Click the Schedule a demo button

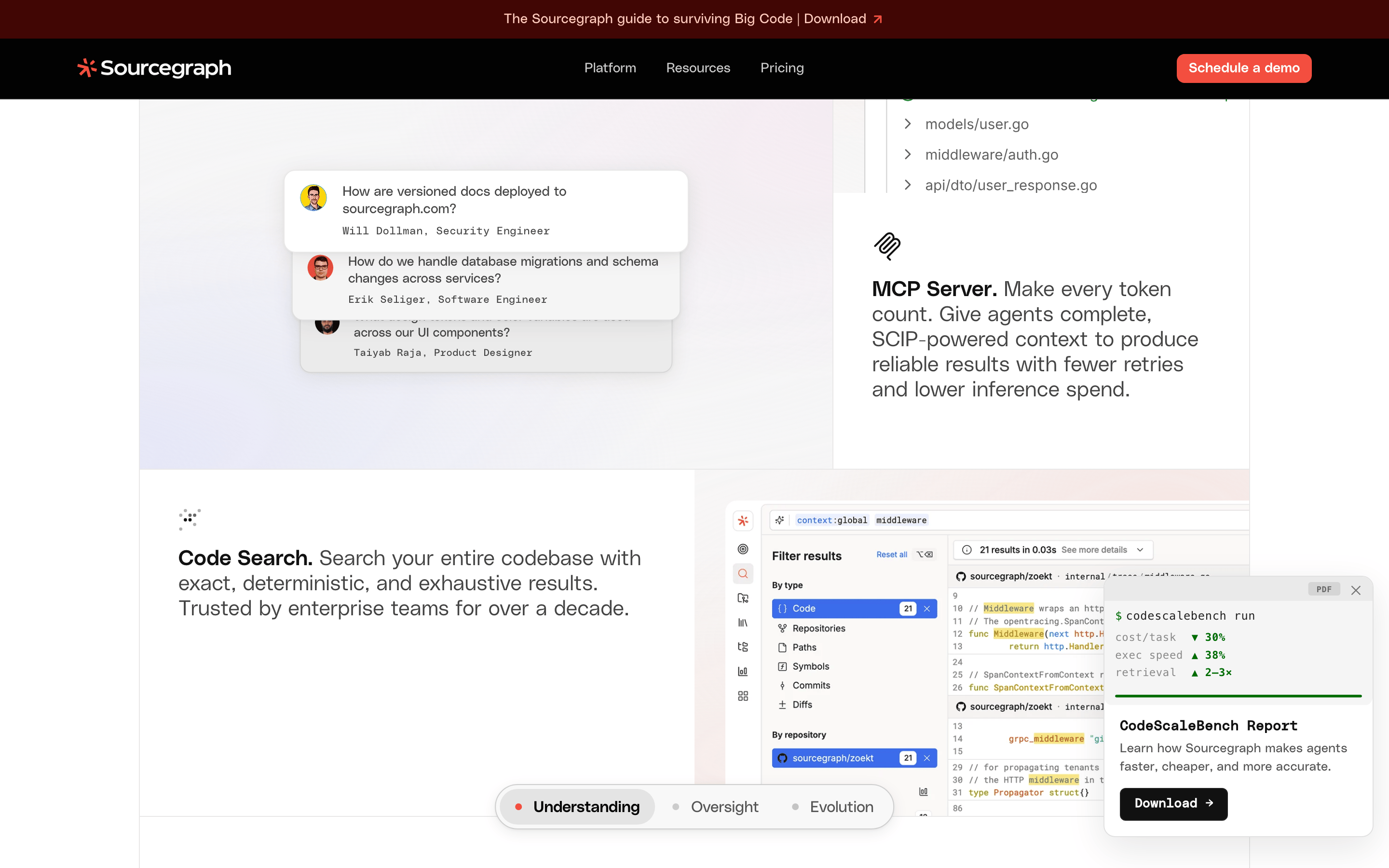click(x=1244, y=68)
